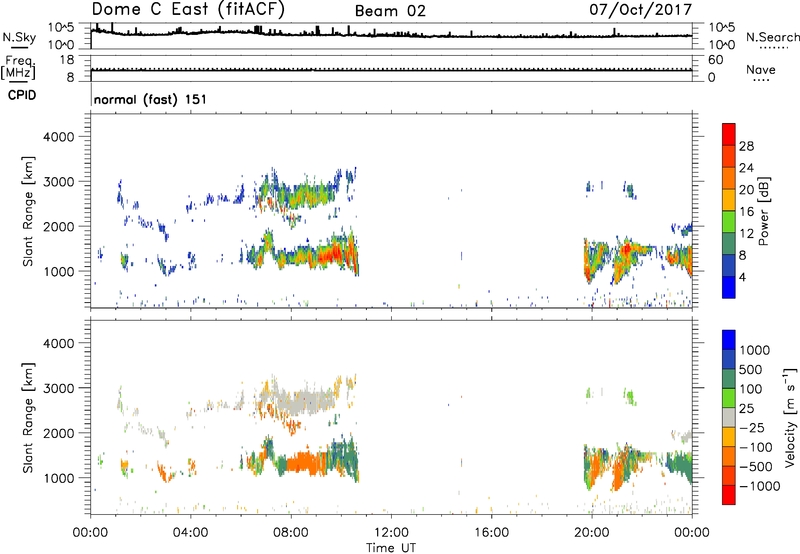Click the 'Velocity [m s⁻¹]' color bar label
The image size is (800, 554).
[790, 417]
